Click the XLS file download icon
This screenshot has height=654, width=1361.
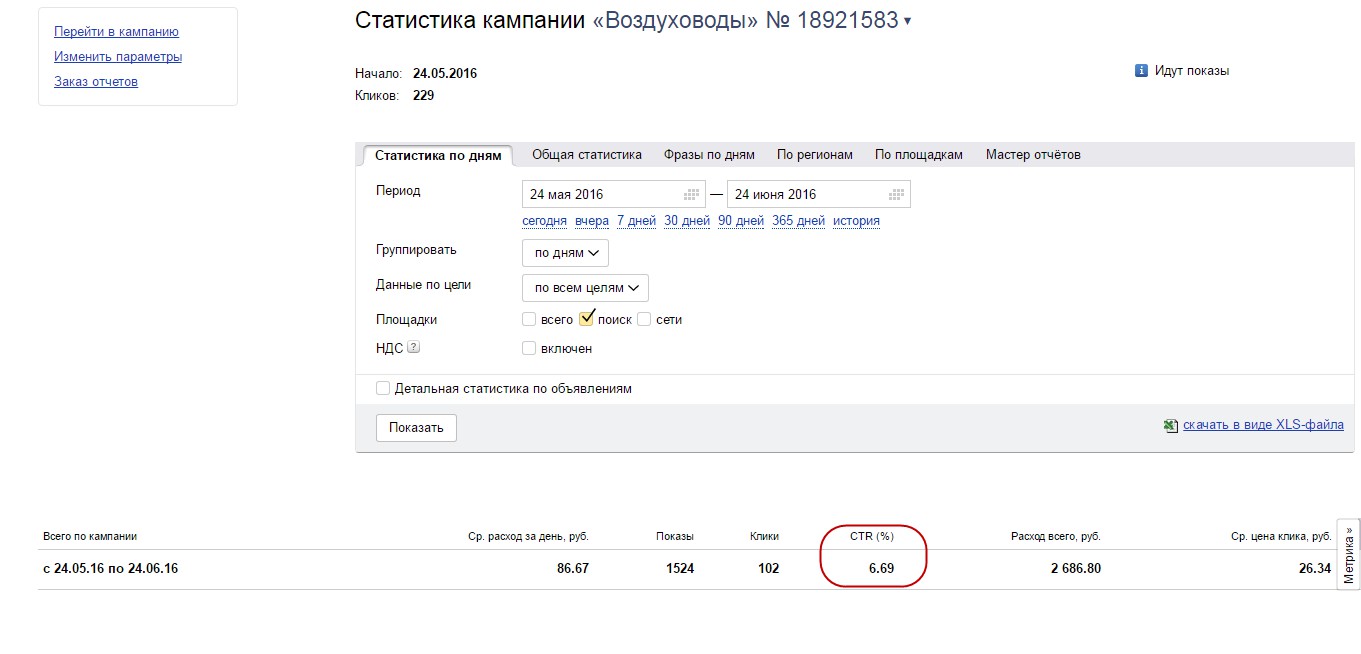1170,425
